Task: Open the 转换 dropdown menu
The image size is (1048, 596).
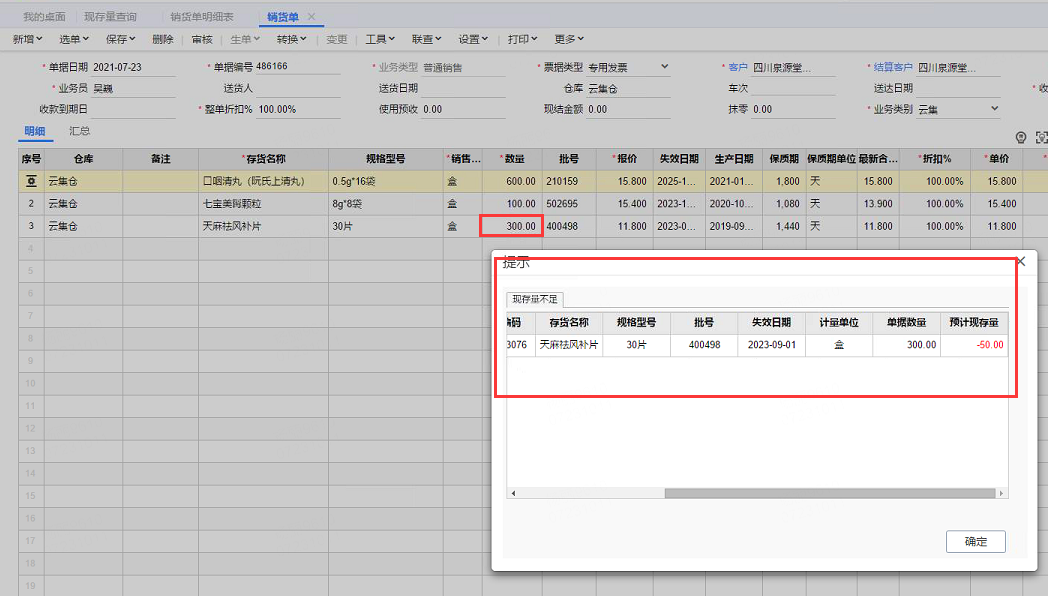Action: [x=291, y=39]
